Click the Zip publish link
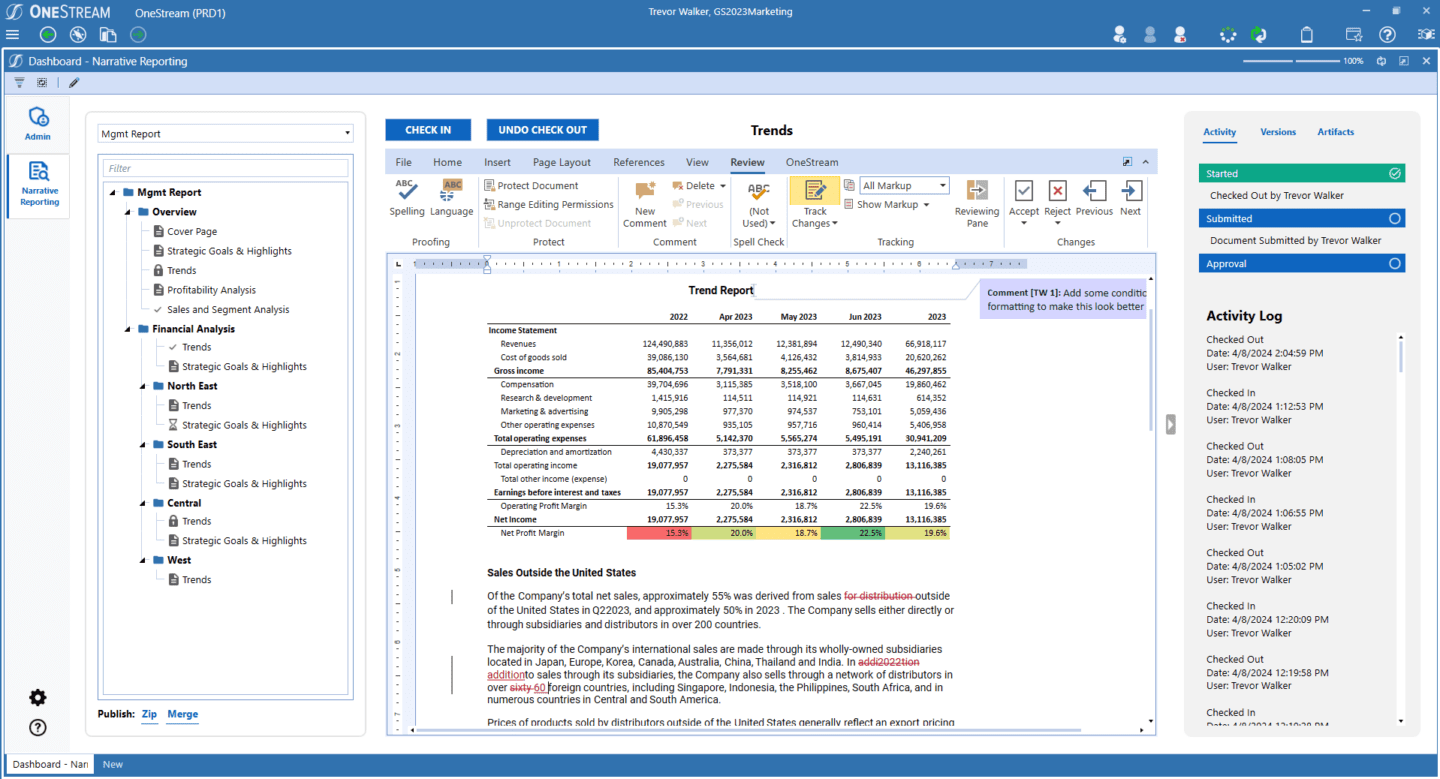Image resolution: width=1440 pixels, height=779 pixels. (x=149, y=714)
